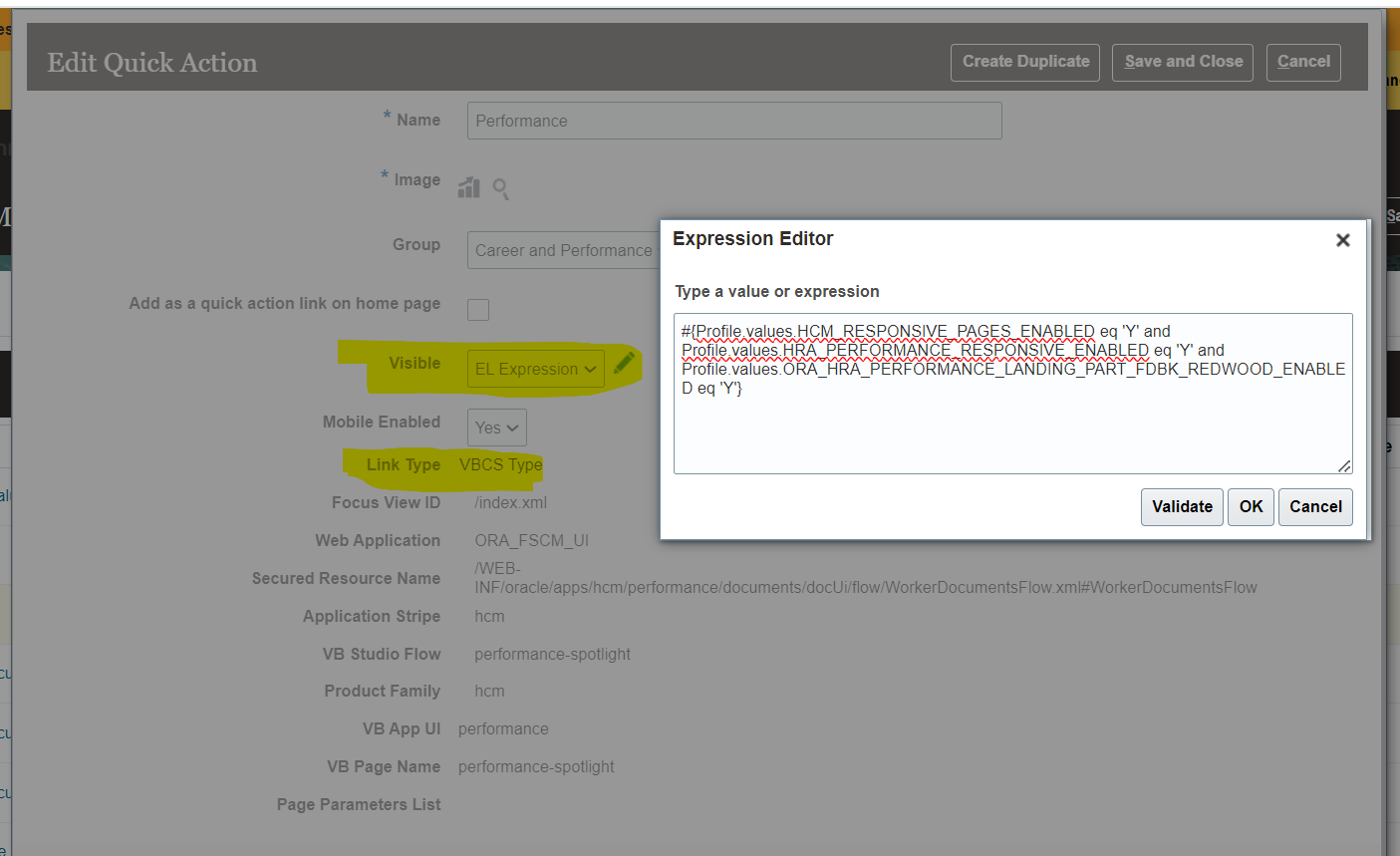Click the Name field containing Performance
Screen dimensions: 1400x856
click(734, 120)
